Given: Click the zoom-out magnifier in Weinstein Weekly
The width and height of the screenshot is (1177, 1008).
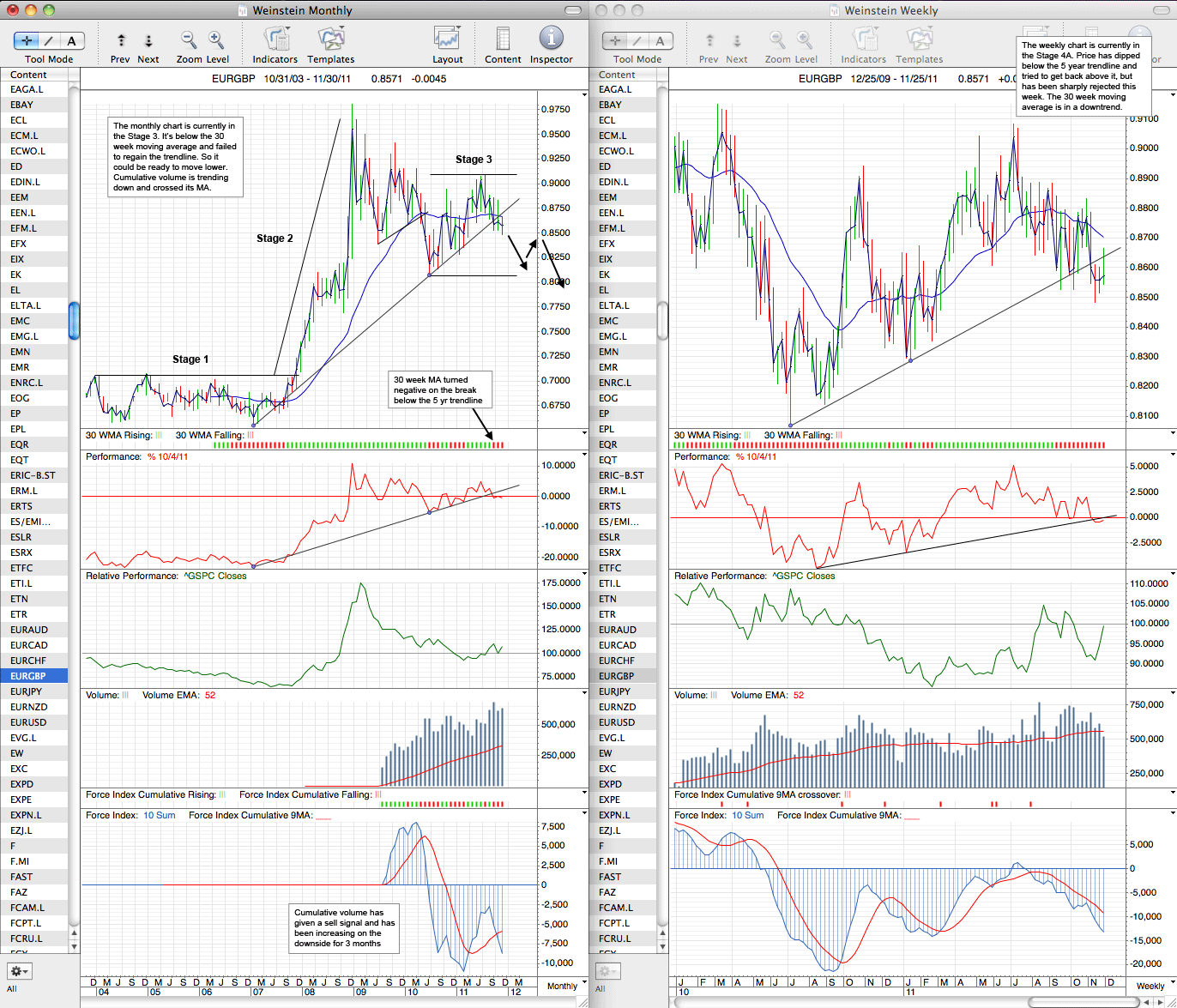Looking at the screenshot, I should pyautogui.click(x=777, y=39).
